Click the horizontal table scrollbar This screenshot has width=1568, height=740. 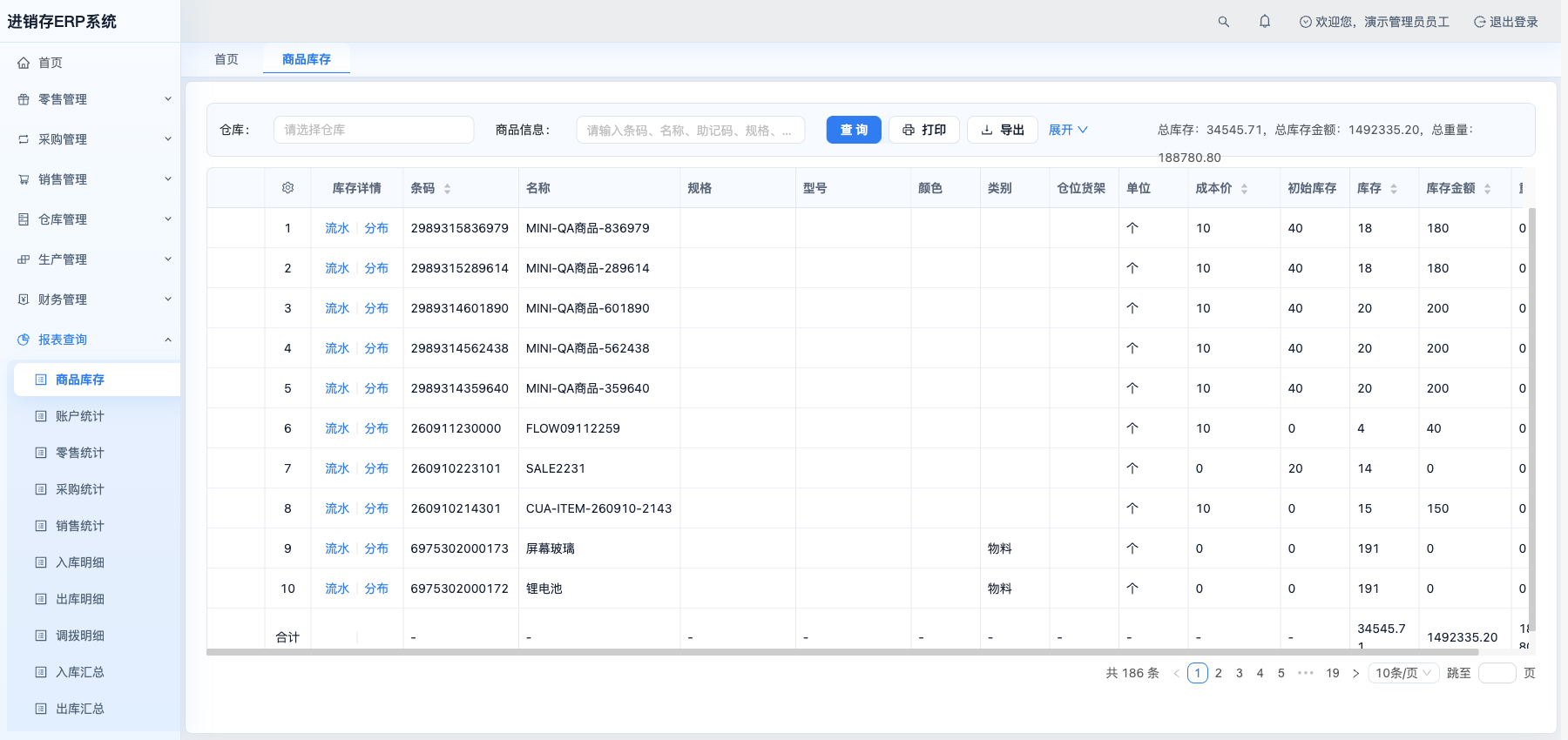pos(842,651)
